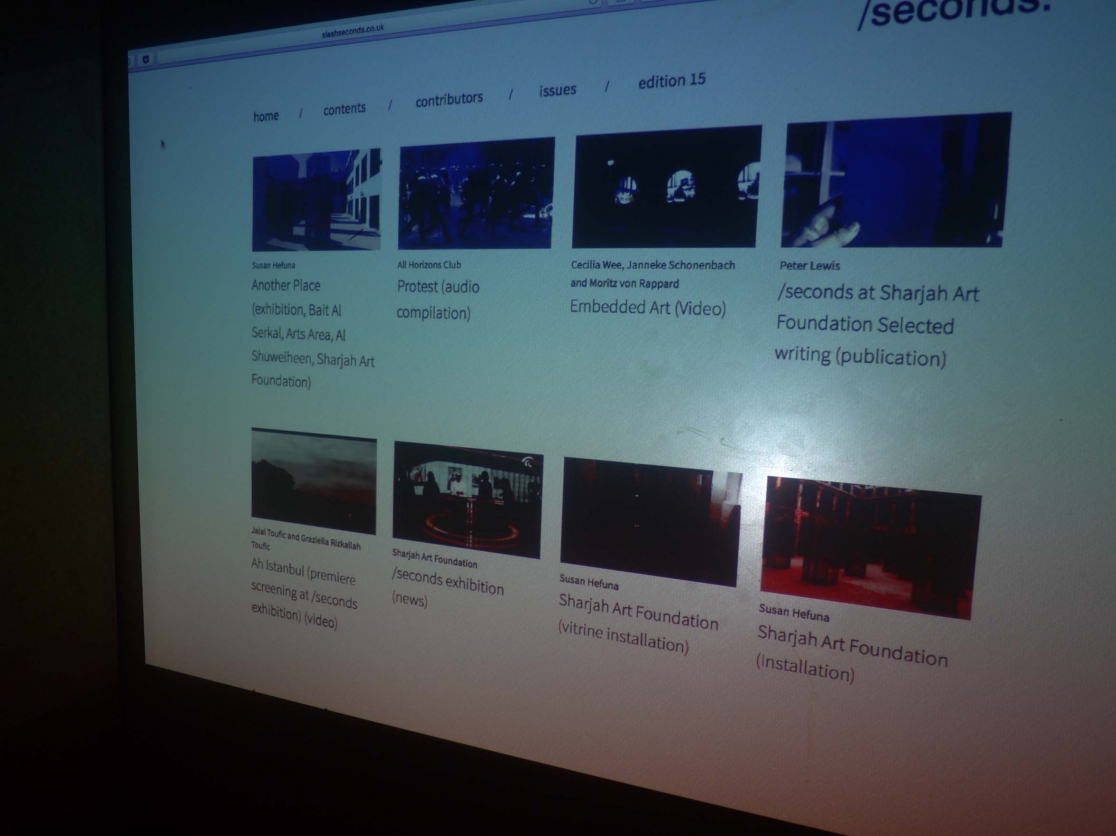Open the red Installation thumbnail image
The height and width of the screenshot is (836, 1116).
[x=870, y=548]
